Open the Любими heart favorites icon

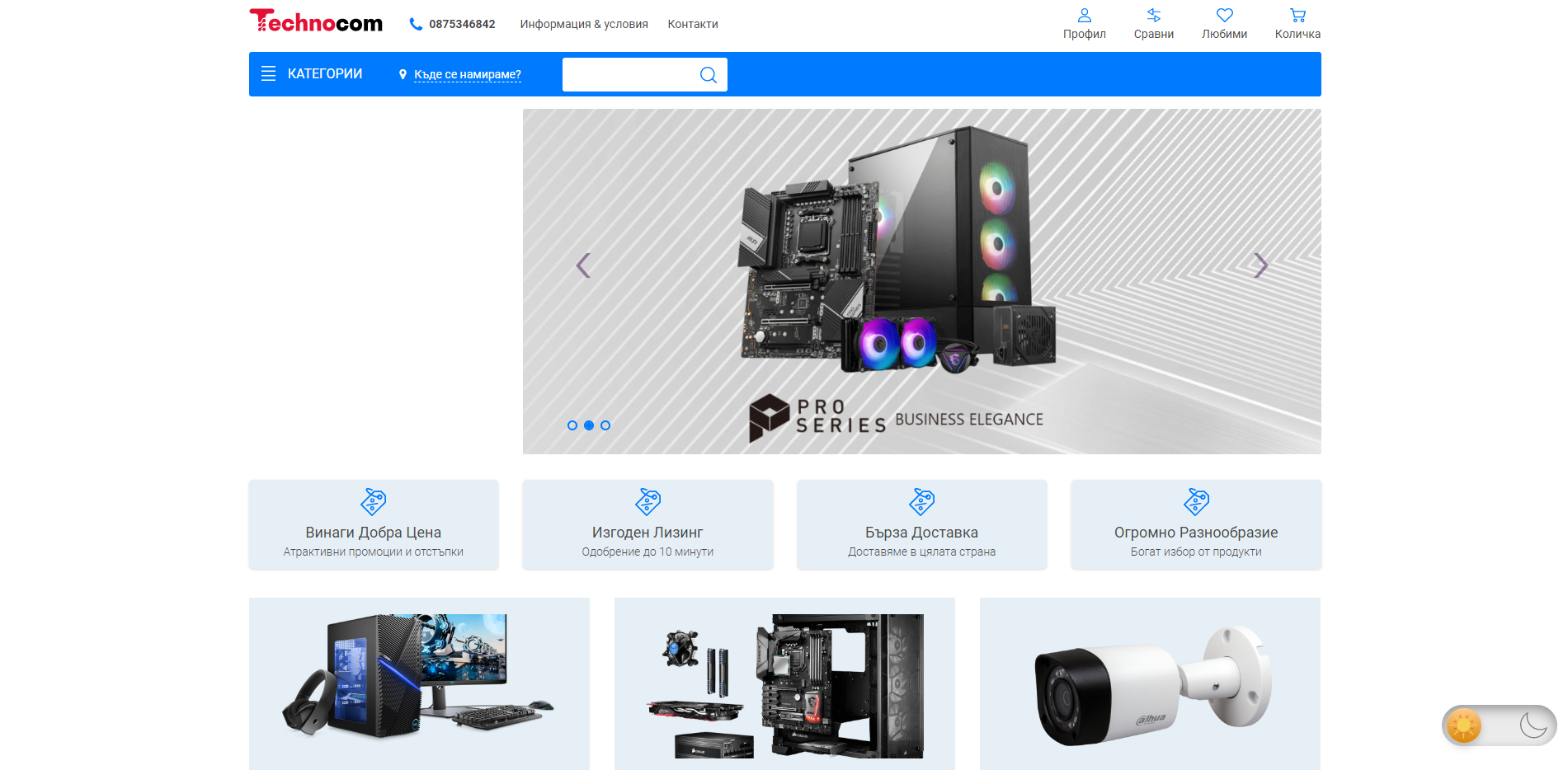(1224, 16)
